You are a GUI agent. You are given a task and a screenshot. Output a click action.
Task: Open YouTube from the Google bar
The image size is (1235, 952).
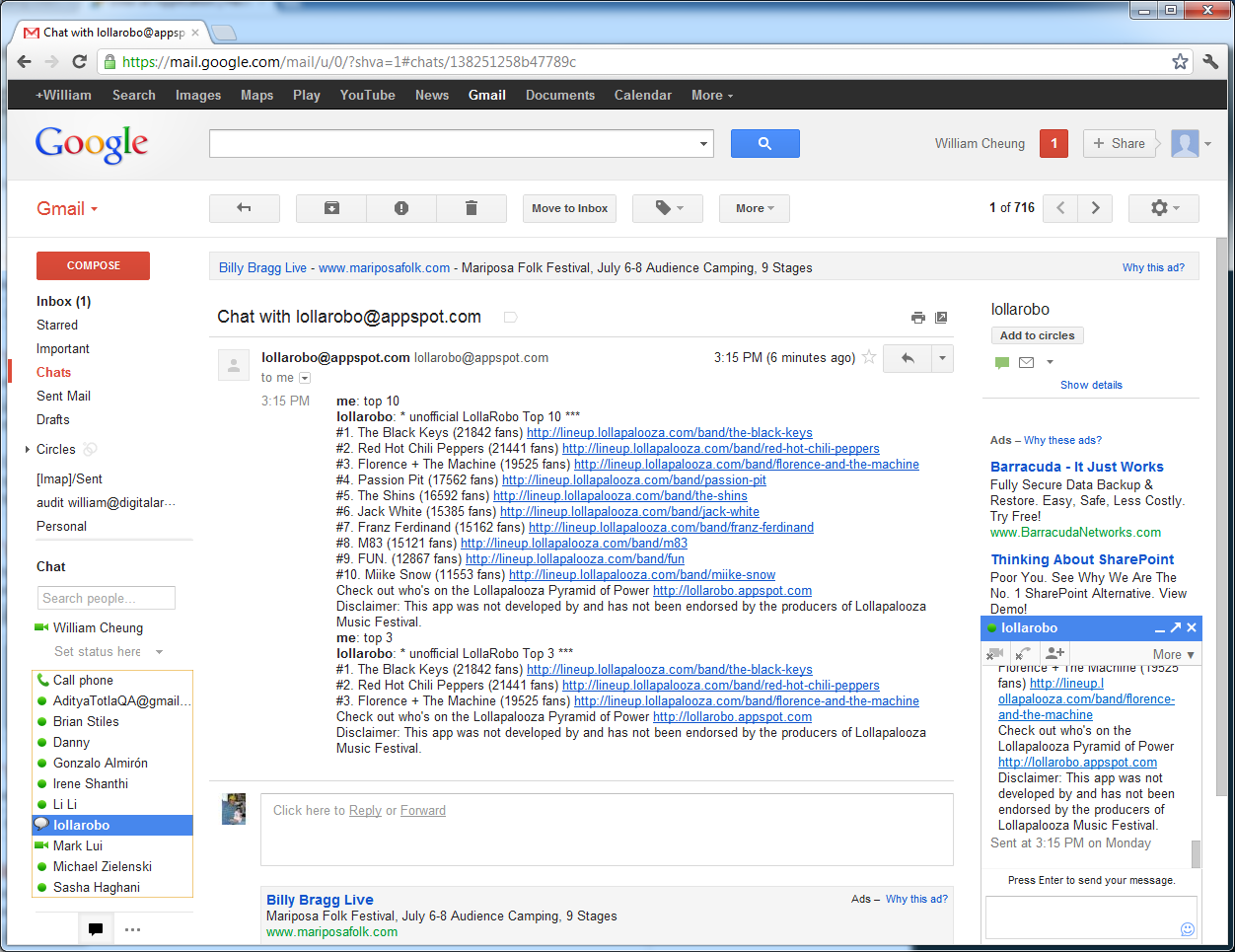click(x=367, y=95)
